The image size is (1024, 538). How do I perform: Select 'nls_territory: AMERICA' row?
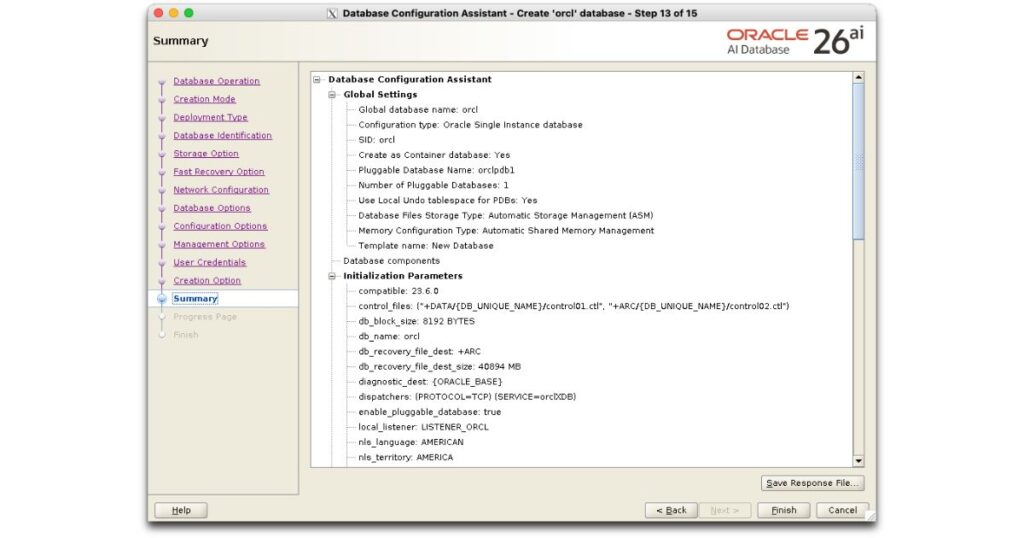click(406, 458)
